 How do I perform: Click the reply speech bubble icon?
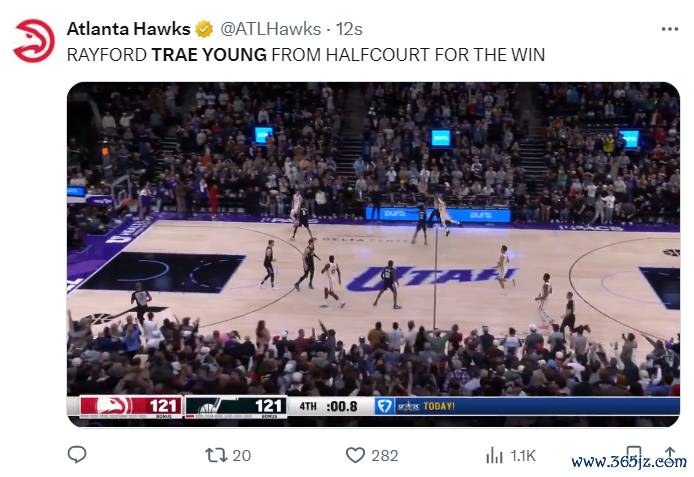tap(77, 455)
